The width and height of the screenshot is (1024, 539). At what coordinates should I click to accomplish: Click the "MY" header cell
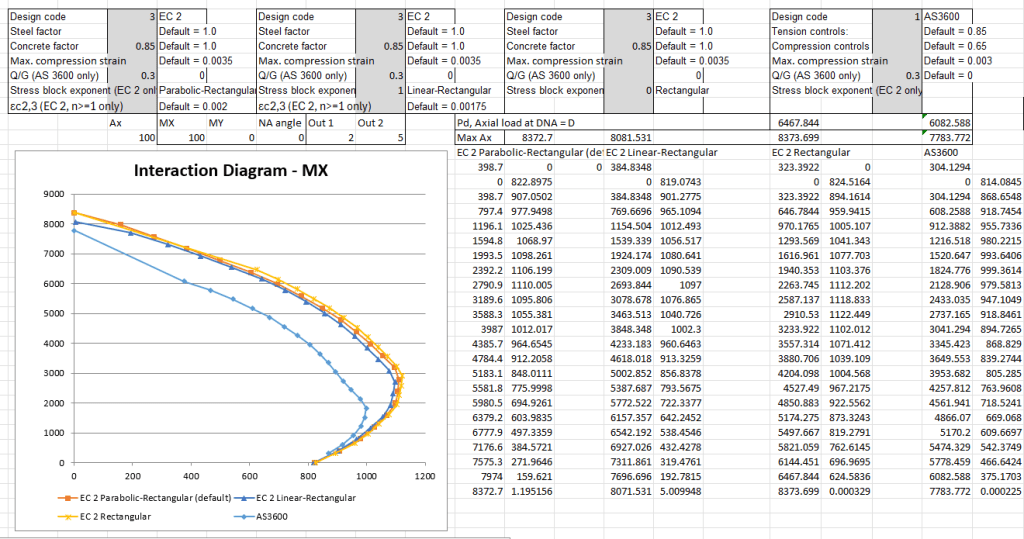coord(216,121)
